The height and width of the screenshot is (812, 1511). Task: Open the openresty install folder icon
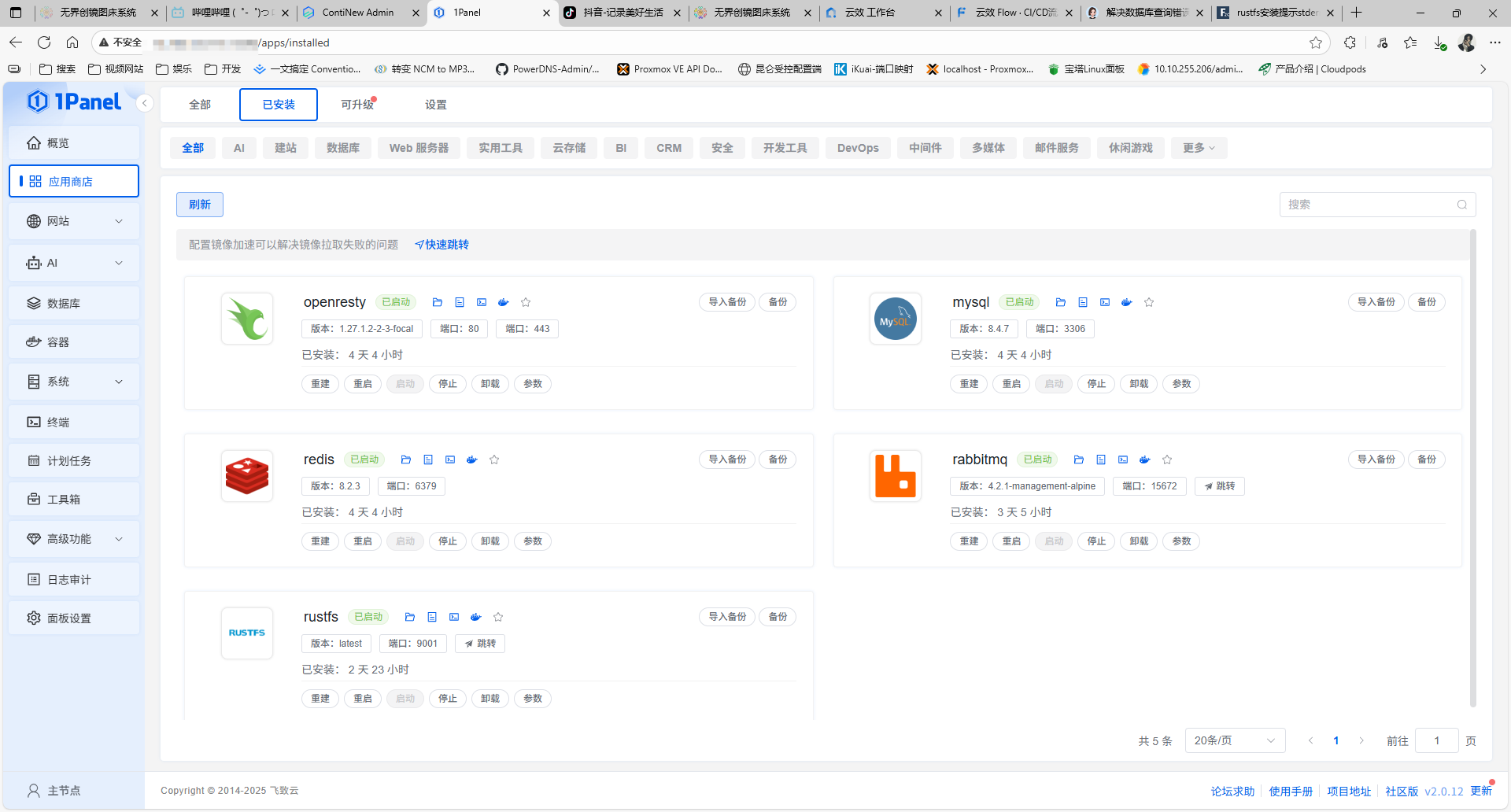(438, 302)
